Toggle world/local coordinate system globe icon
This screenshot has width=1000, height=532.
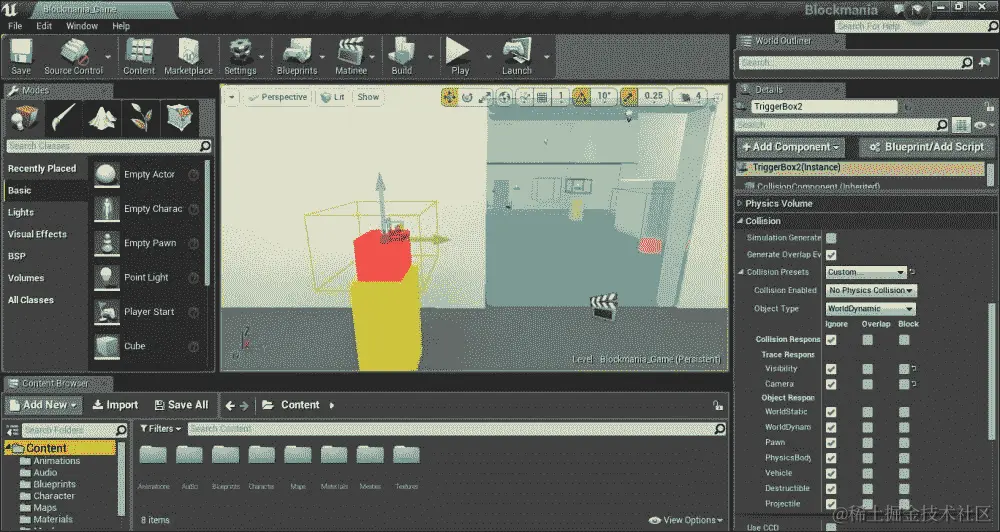504,97
